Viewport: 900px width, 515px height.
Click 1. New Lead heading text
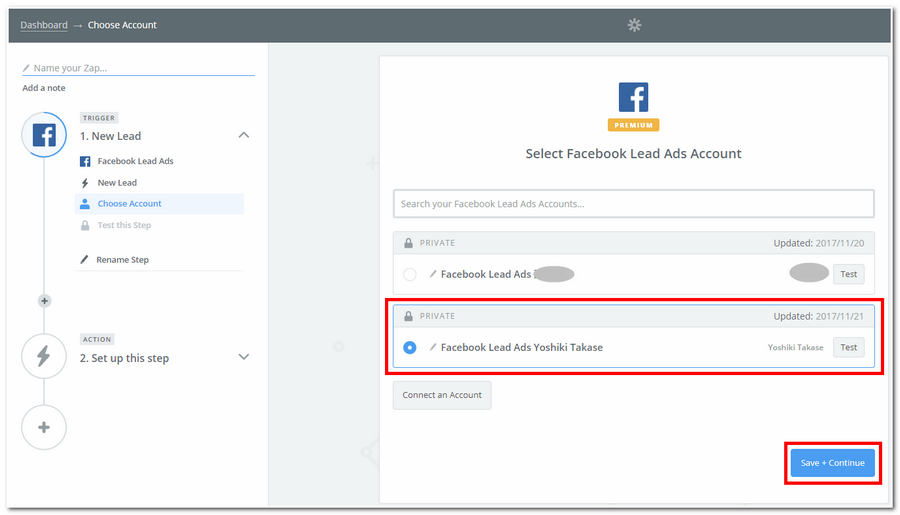(110, 136)
